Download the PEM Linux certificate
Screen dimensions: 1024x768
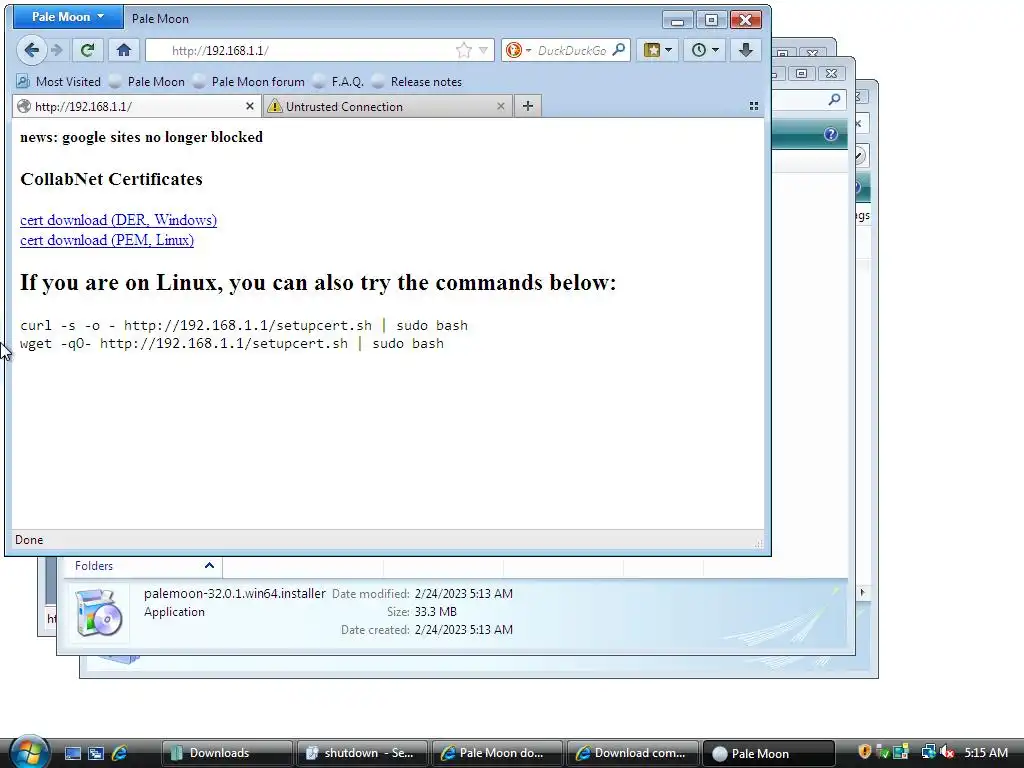point(107,240)
